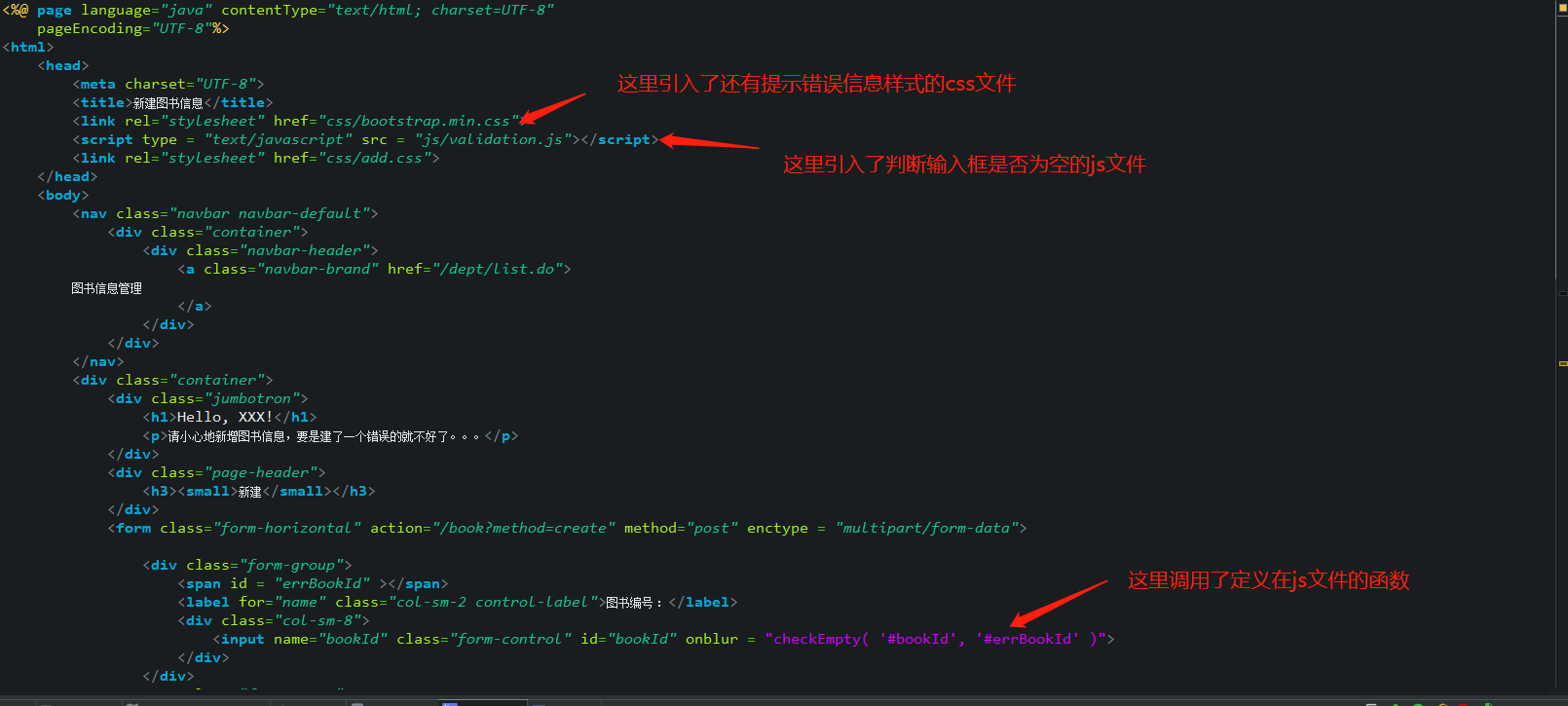Click the "/dept/list.do" href value
Screen dimensions: 1568x706
click(498, 269)
